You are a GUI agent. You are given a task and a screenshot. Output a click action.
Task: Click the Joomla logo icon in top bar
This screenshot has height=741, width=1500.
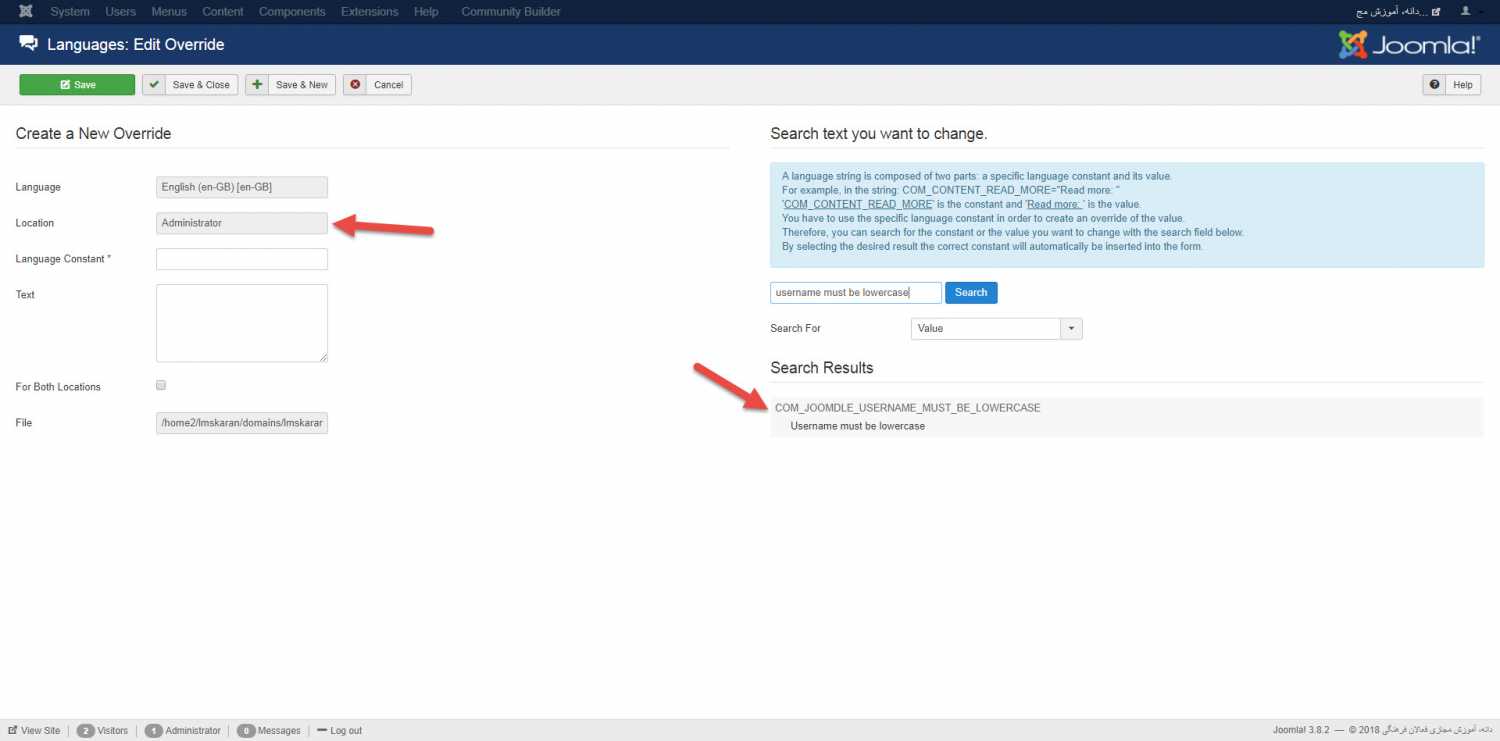25,12
